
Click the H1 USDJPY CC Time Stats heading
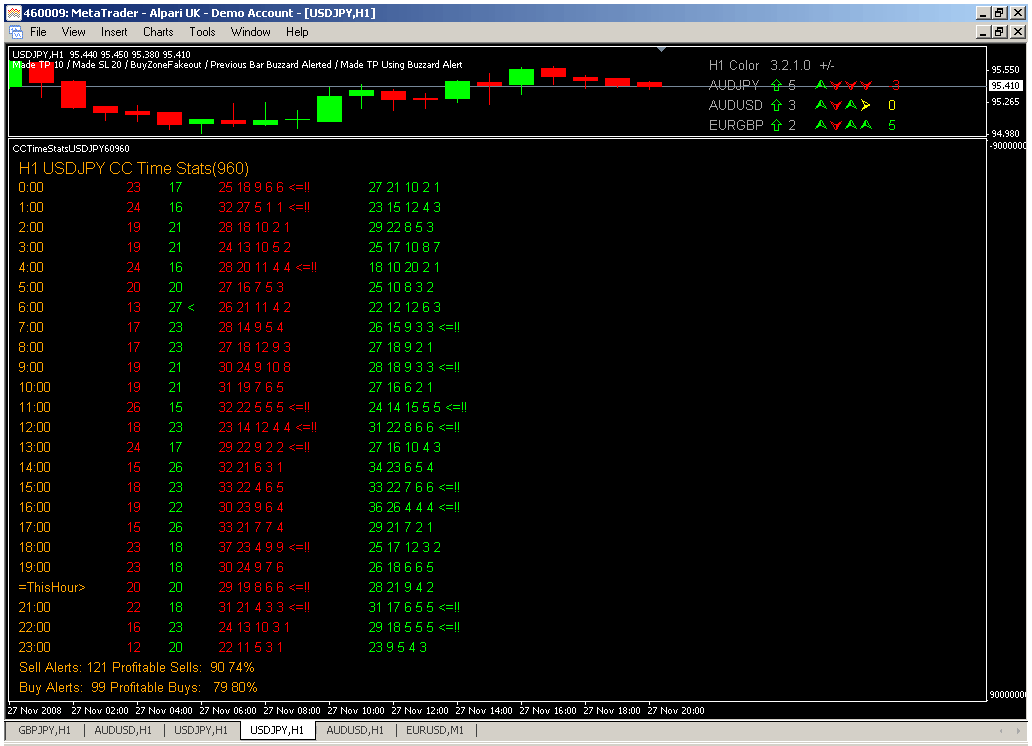tap(134, 168)
